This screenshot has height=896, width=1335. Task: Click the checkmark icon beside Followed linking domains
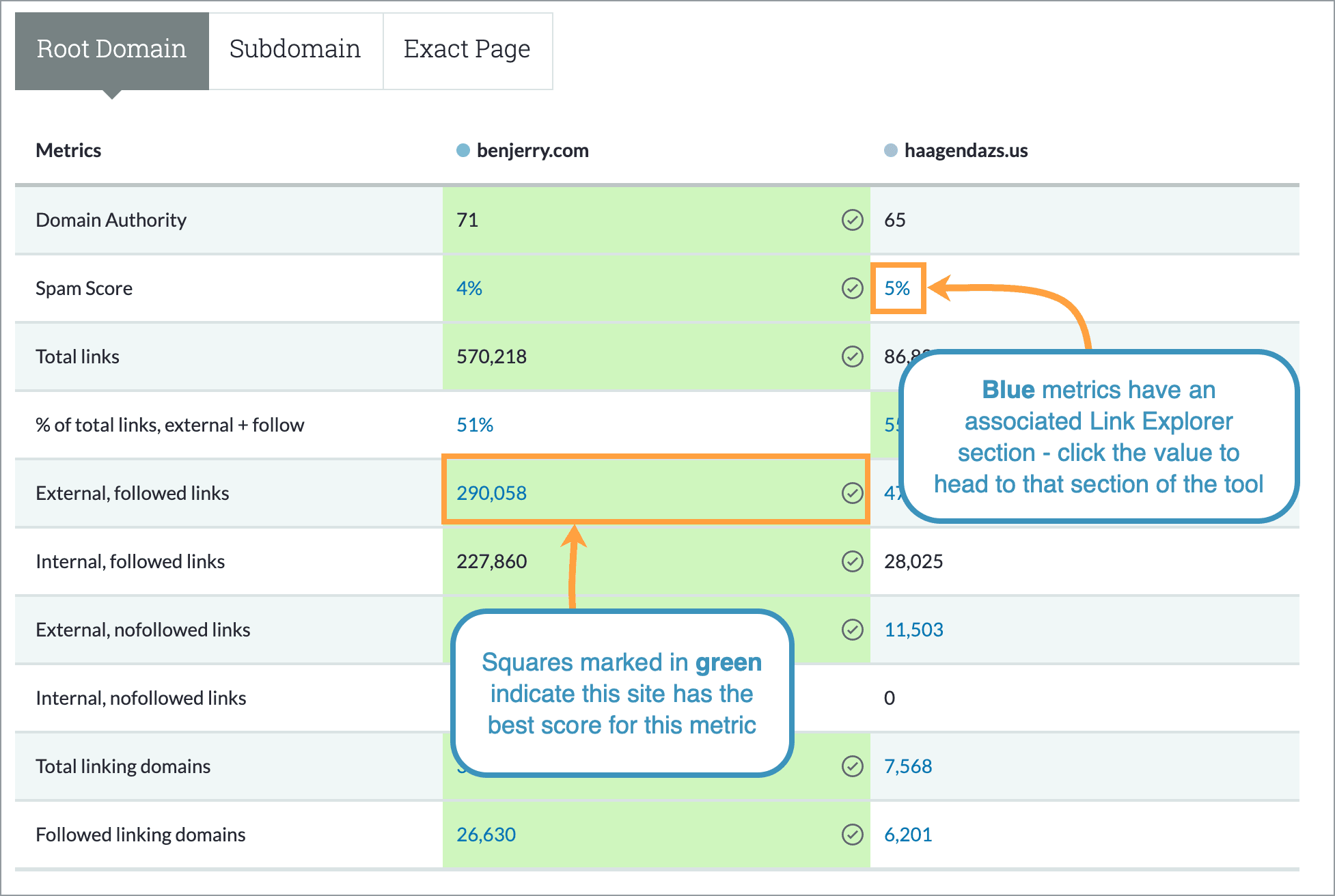(x=852, y=834)
